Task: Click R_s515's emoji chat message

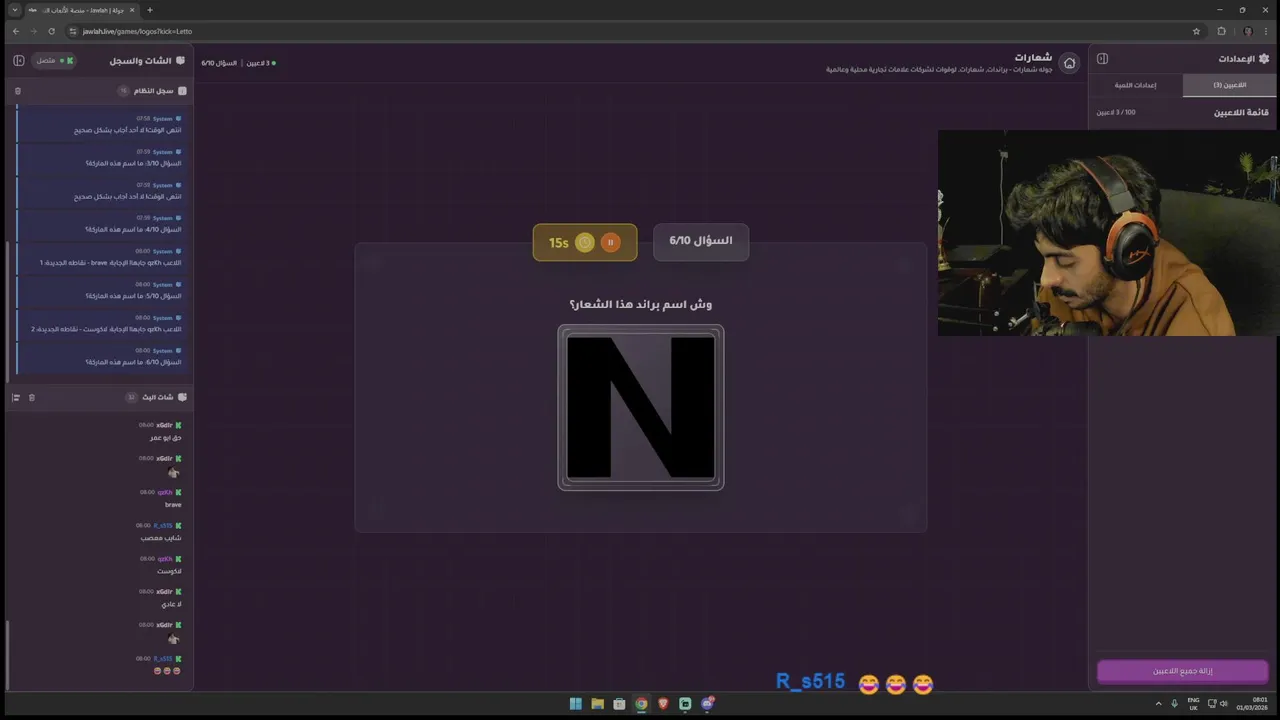Action: pos(167,671)
